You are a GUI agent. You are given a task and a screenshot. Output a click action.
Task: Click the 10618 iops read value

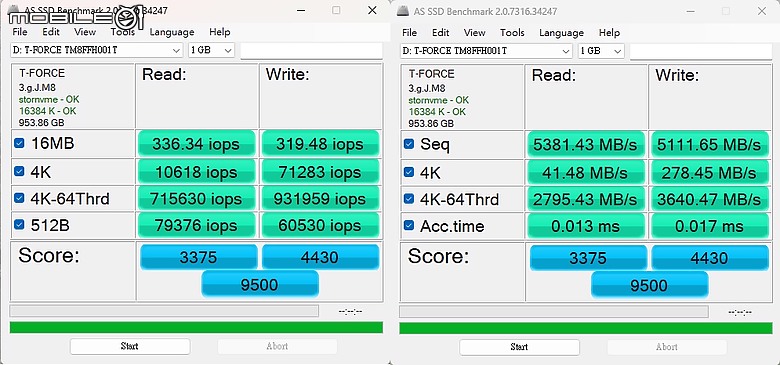coord(196,172)
